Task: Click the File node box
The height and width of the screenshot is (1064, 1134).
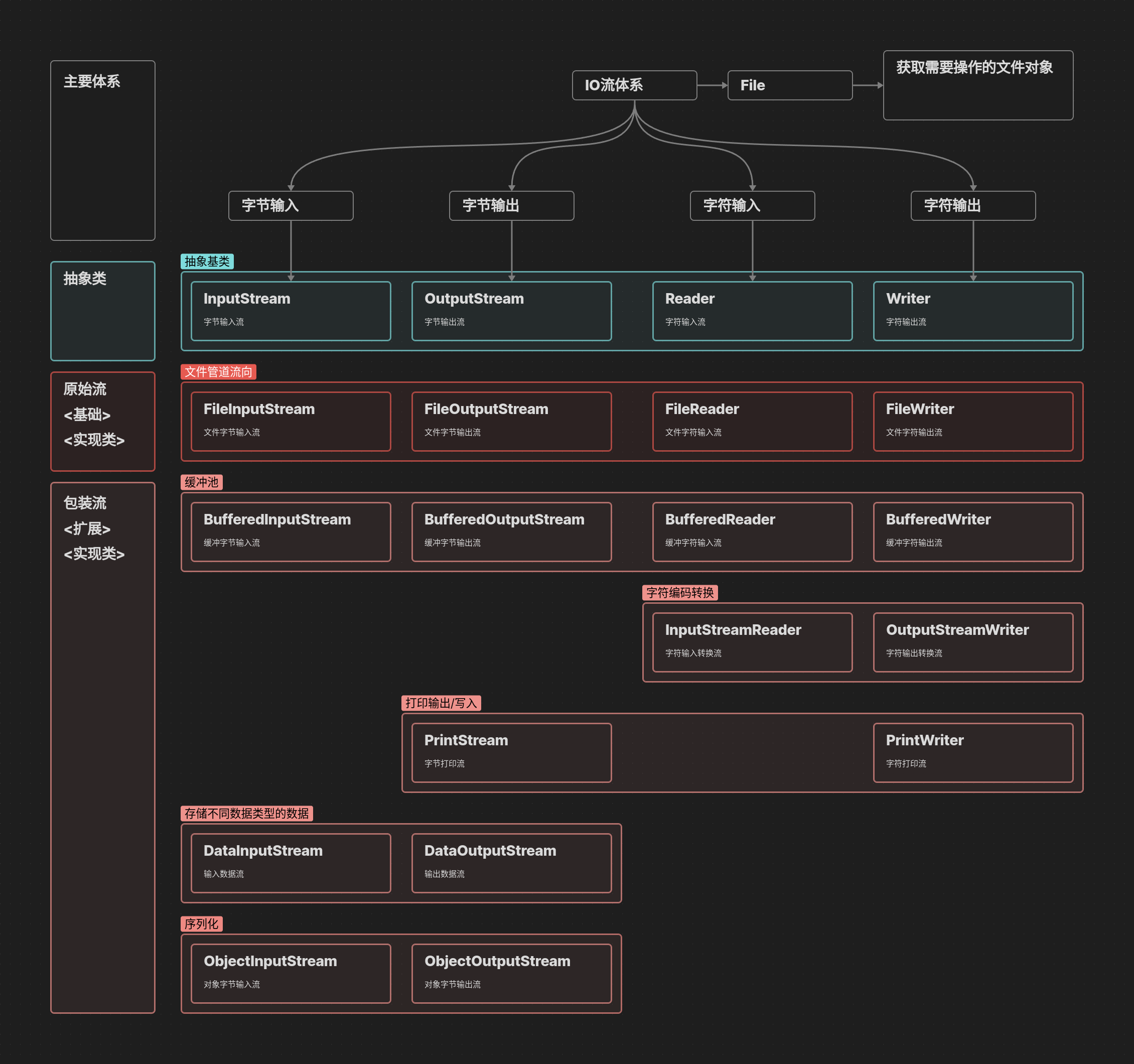Action: tap(789, 86)
